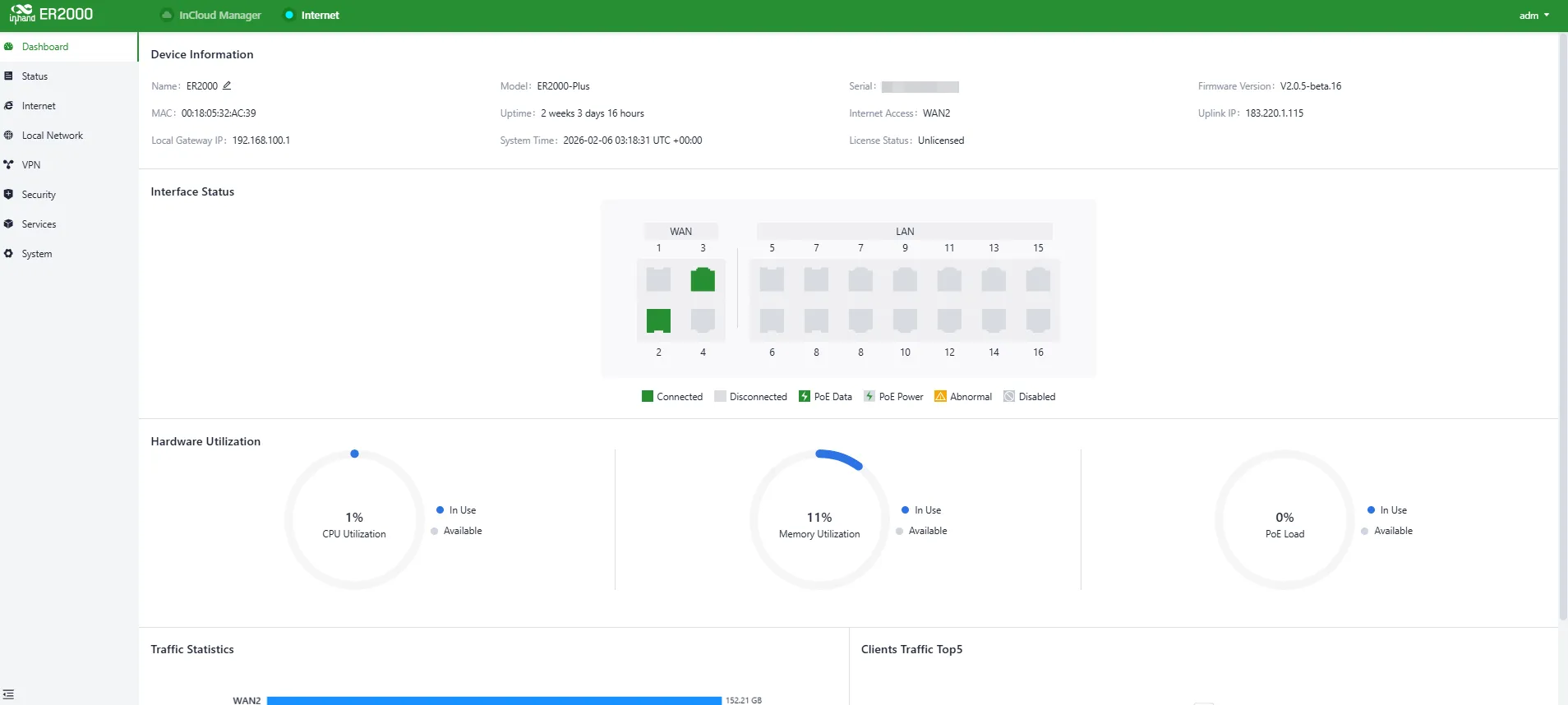The image size is (1568, 705).
Task: Click the InCloud Manager status link
Action: click(211, 15)
